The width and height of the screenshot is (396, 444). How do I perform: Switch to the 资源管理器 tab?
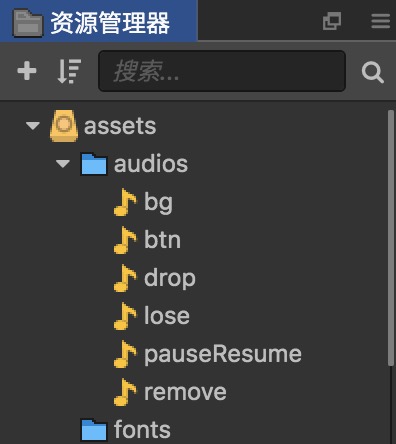click(99, 21)
